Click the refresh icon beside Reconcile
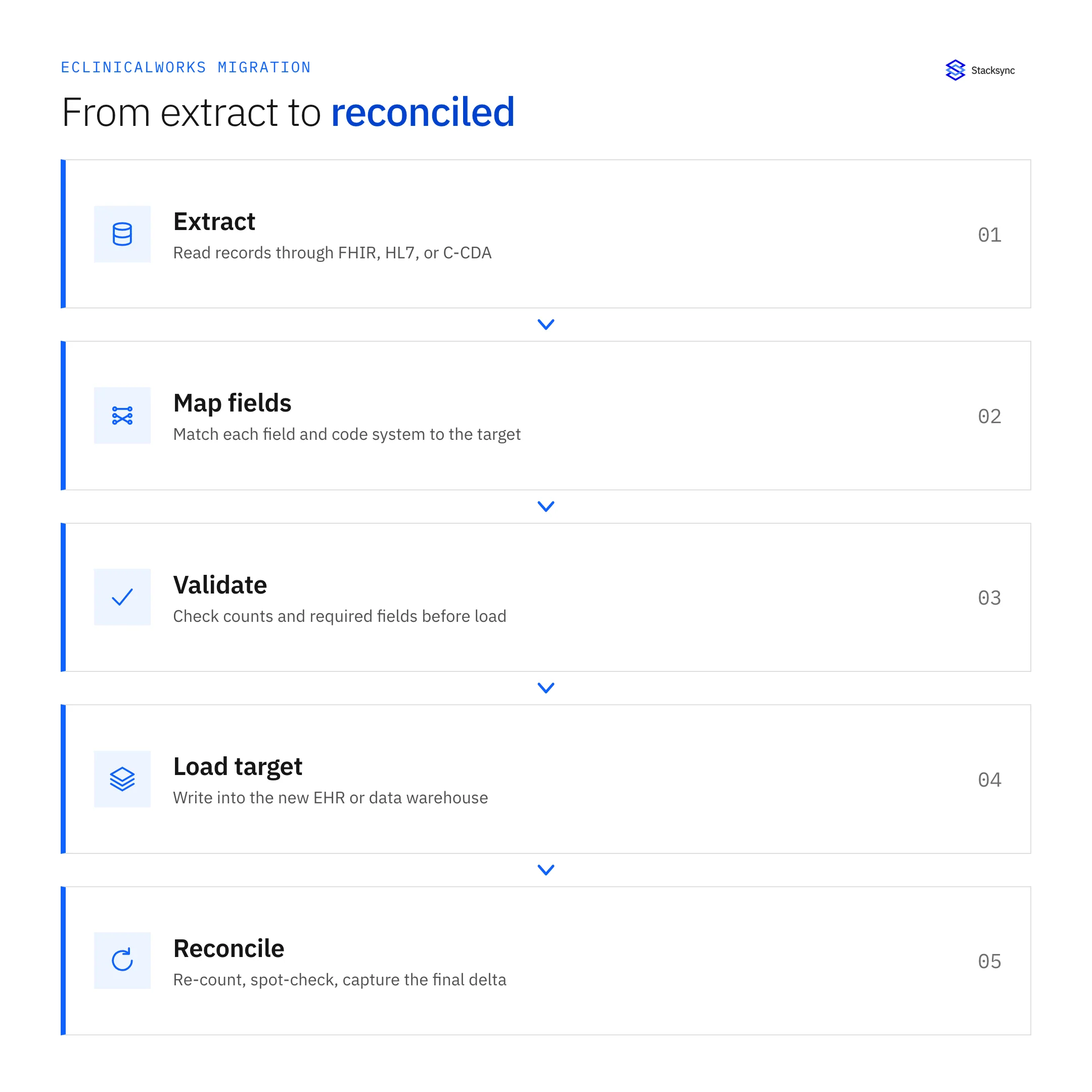 122,961
